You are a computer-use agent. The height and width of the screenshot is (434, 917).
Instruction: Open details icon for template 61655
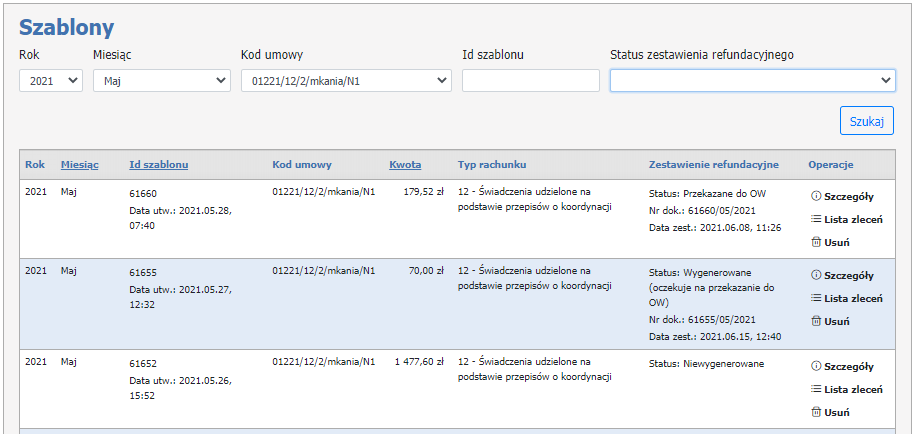pyautogui.click(x=816, y=276)
